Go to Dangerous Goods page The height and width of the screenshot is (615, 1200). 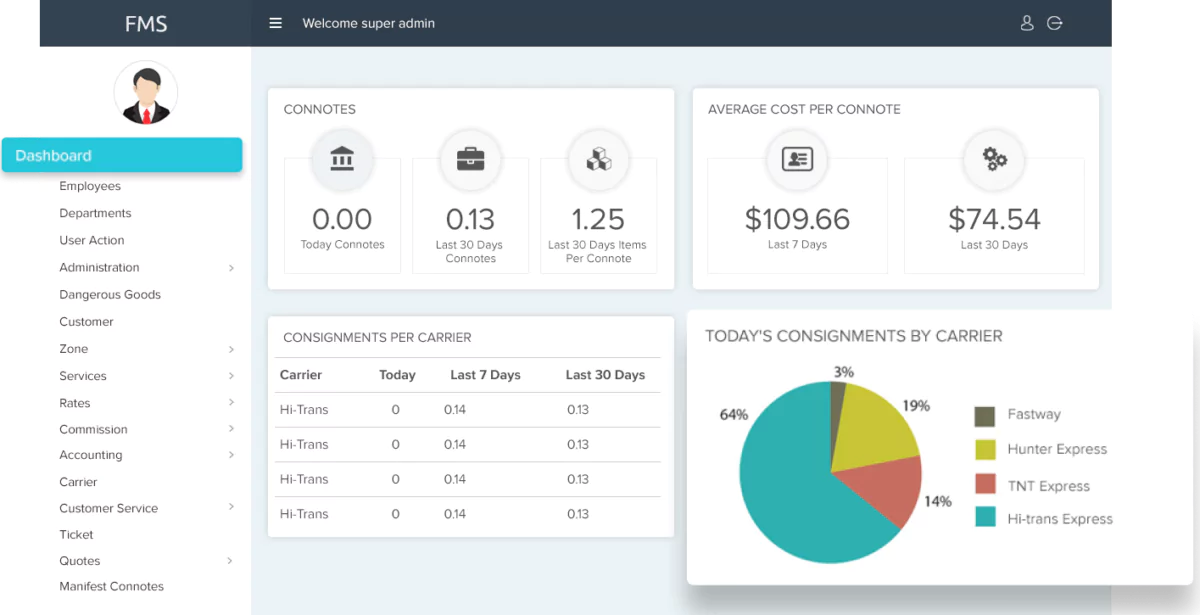[x=110, y=295]
